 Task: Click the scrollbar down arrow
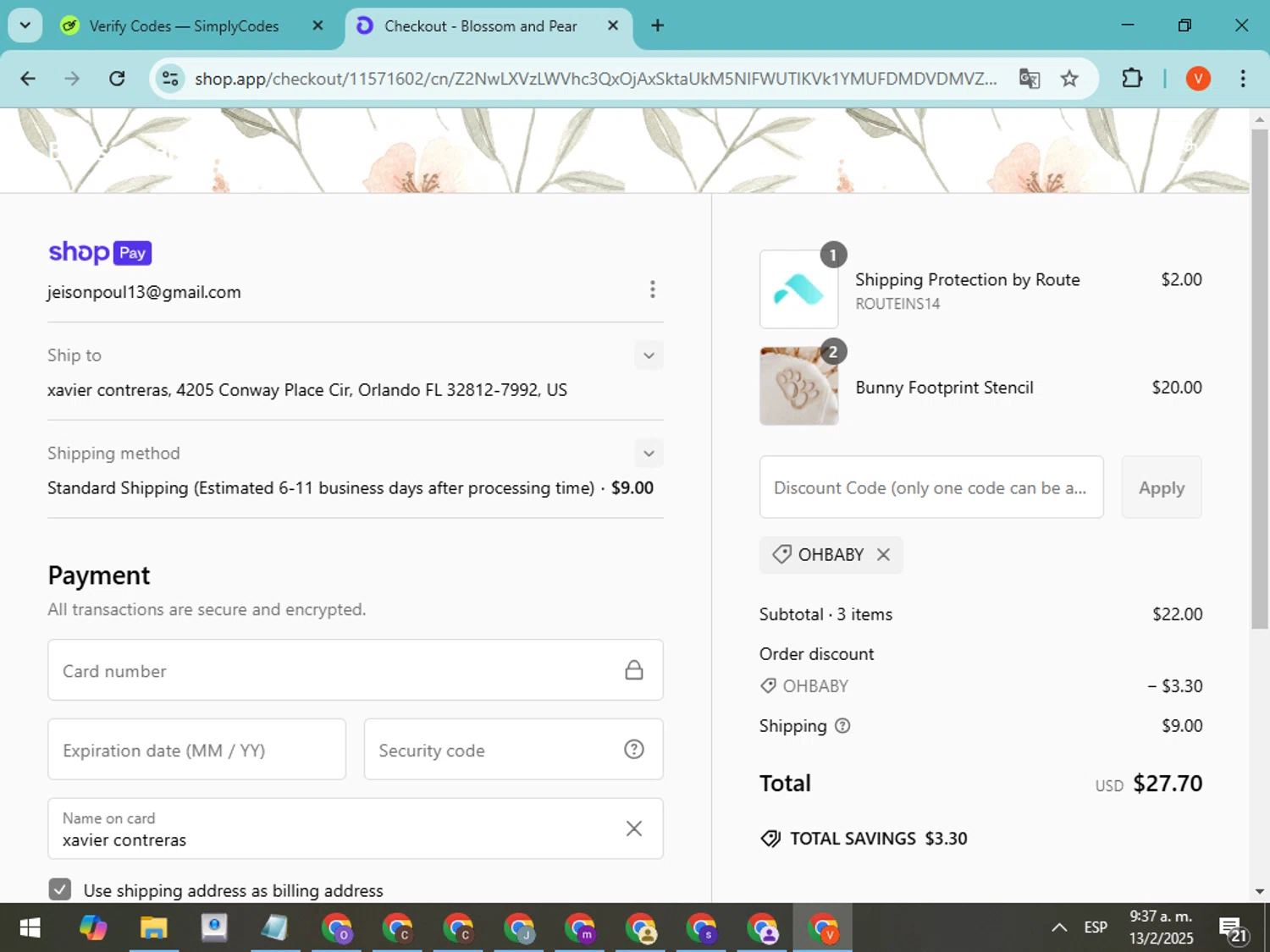click(x=1260, y=891)
